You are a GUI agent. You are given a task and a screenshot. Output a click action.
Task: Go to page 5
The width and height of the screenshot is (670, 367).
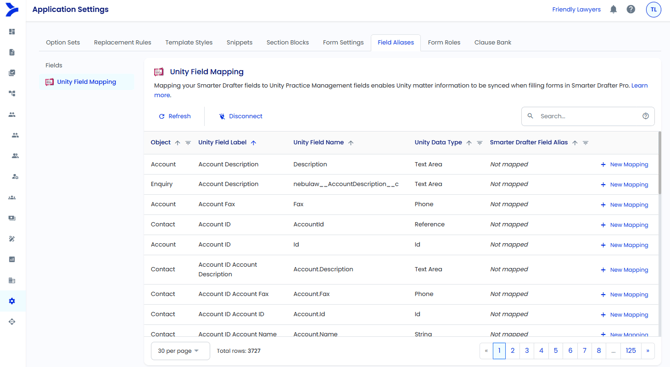[x=555, y=351]
